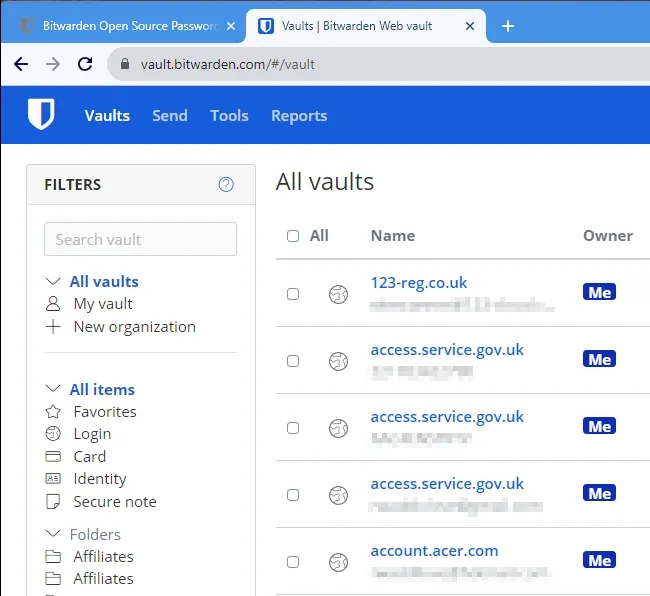This screenshot has width=650, height=596.
Task: Close the Bitwarden Open Source Password tab
Action: pos(231,26)
